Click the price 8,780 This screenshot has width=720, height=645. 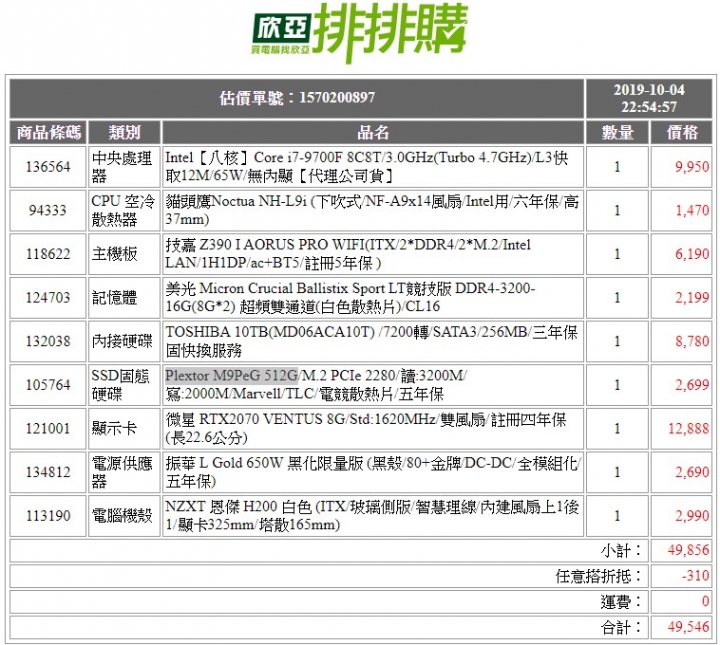coord(692,341)
